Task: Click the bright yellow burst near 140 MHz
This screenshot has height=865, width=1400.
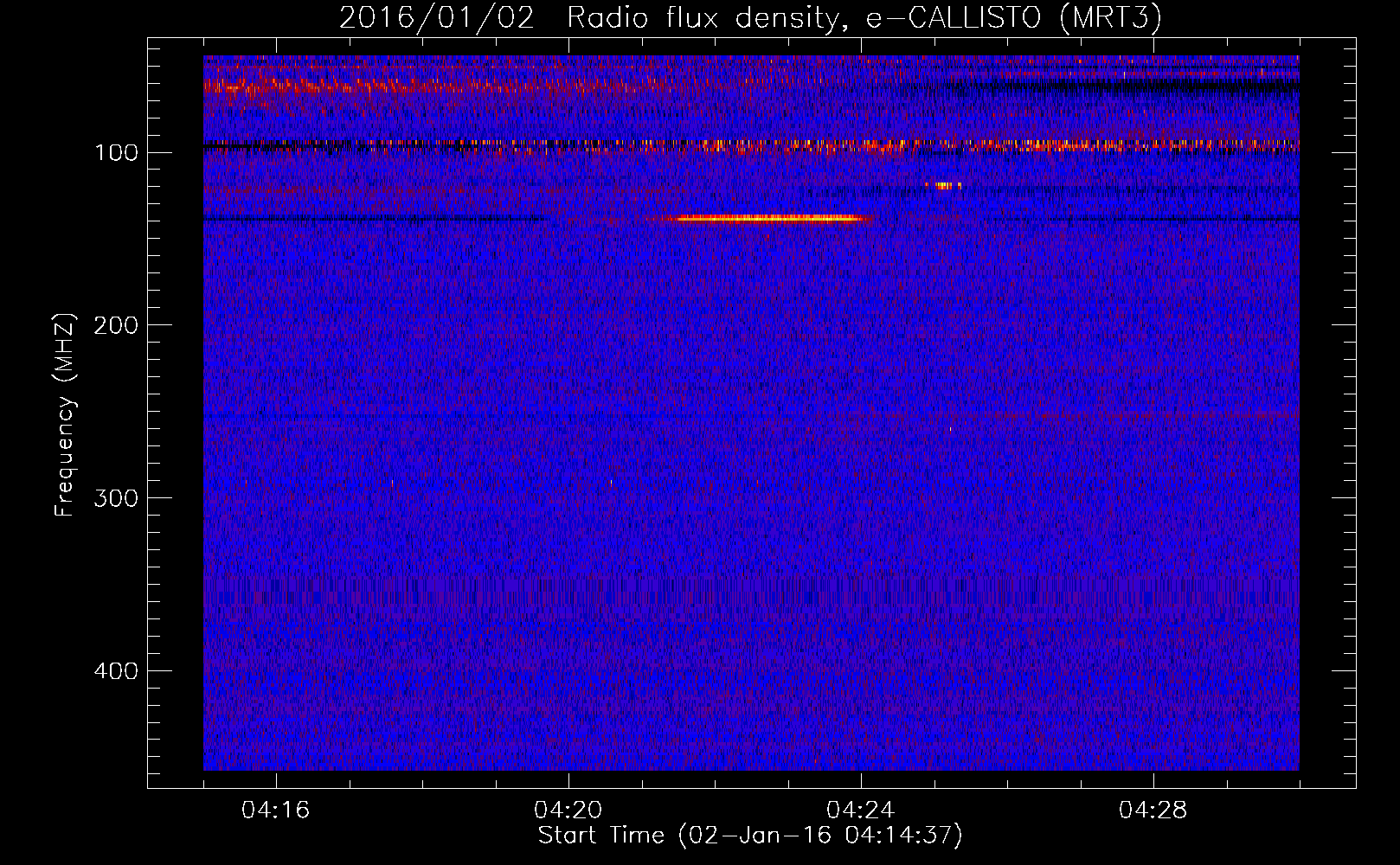Action: (767, 218)
